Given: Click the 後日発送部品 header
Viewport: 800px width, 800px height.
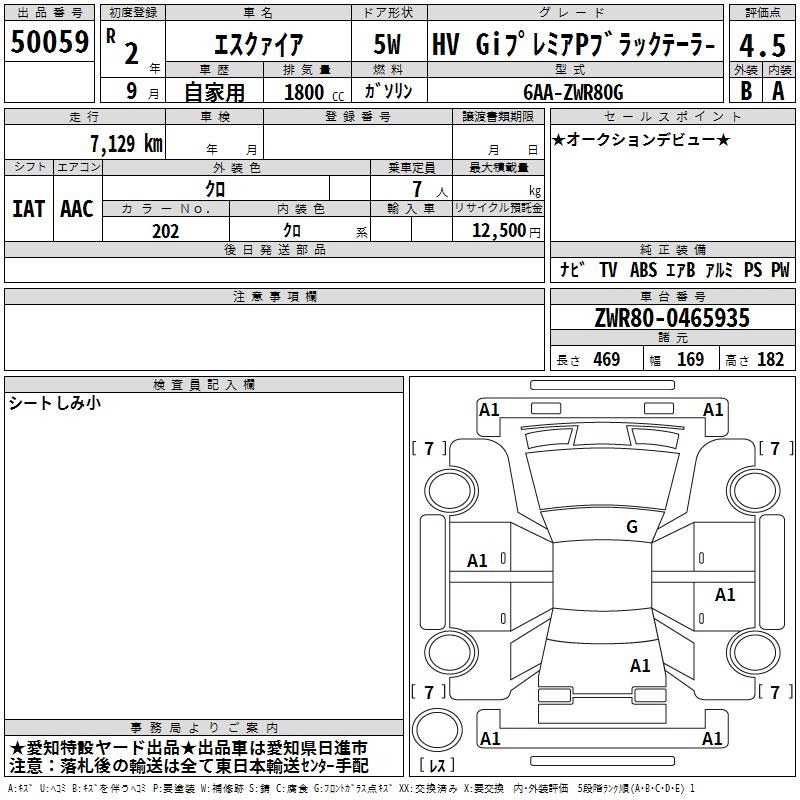Looking at the screenshot, I should (274, 249).
